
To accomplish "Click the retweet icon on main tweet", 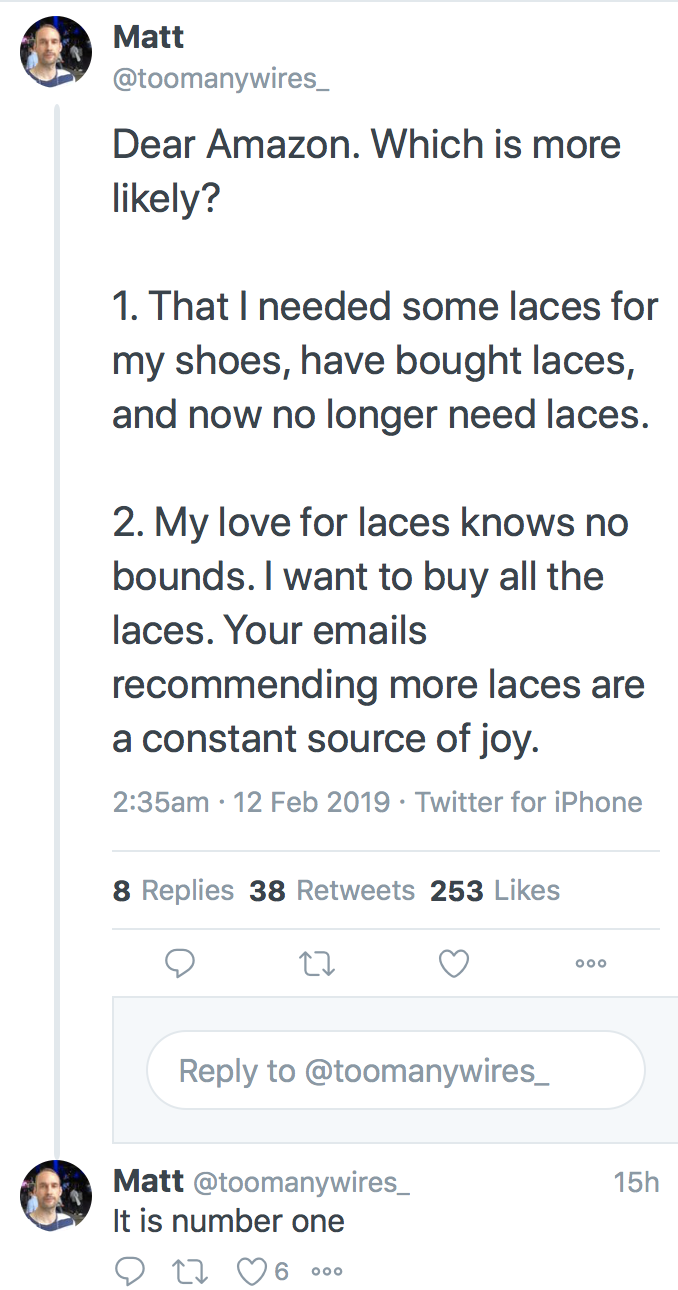I will pos(316,964).
